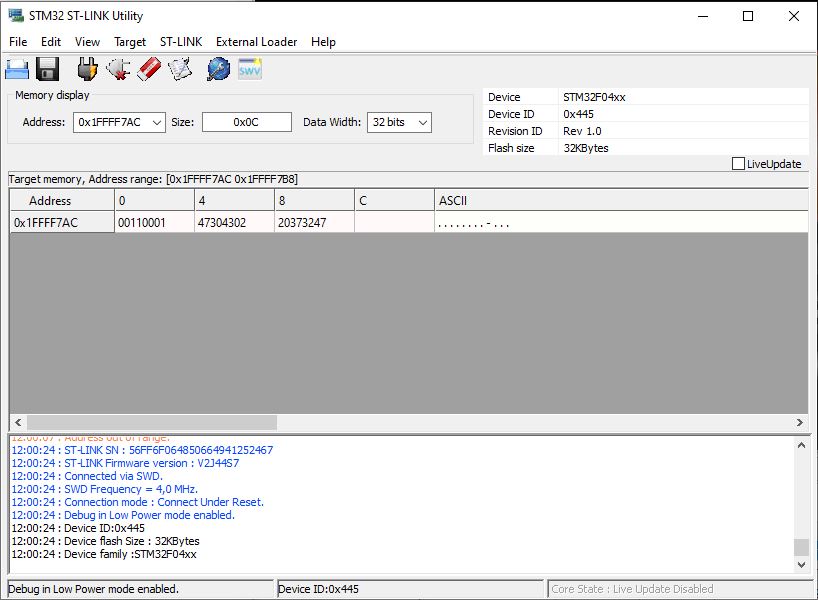818x600 pixels.
Task: Click the Device value STM32F04xx
Action: point(594,97)
